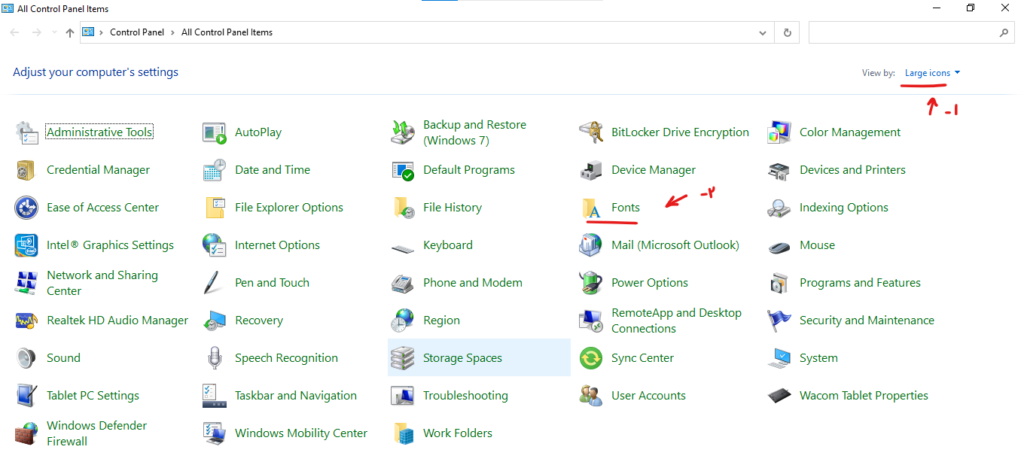Image resolution: width=1024 pixels, height=474 pixels.
Task: Refresh the Control Panel view
Action: 787,33
